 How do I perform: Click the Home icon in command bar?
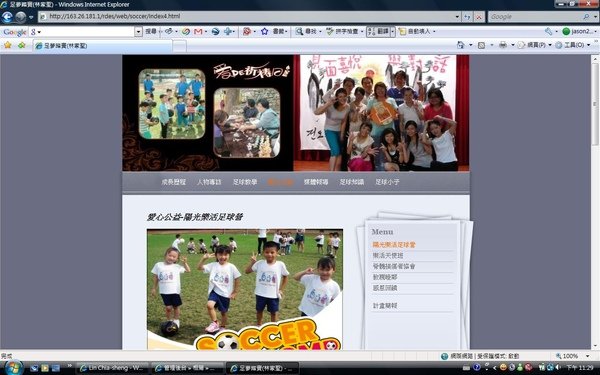pyautogui.click(x=461, y=45)
